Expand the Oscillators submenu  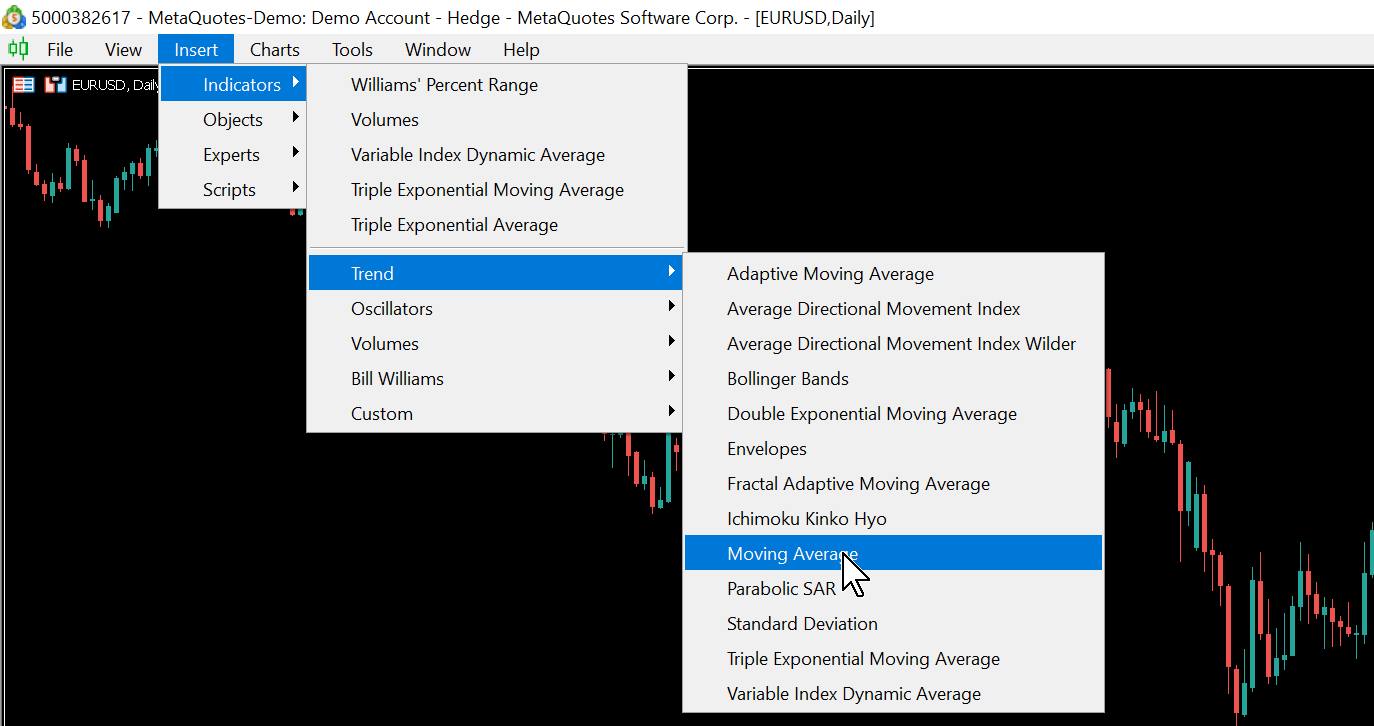pos(496,308)
